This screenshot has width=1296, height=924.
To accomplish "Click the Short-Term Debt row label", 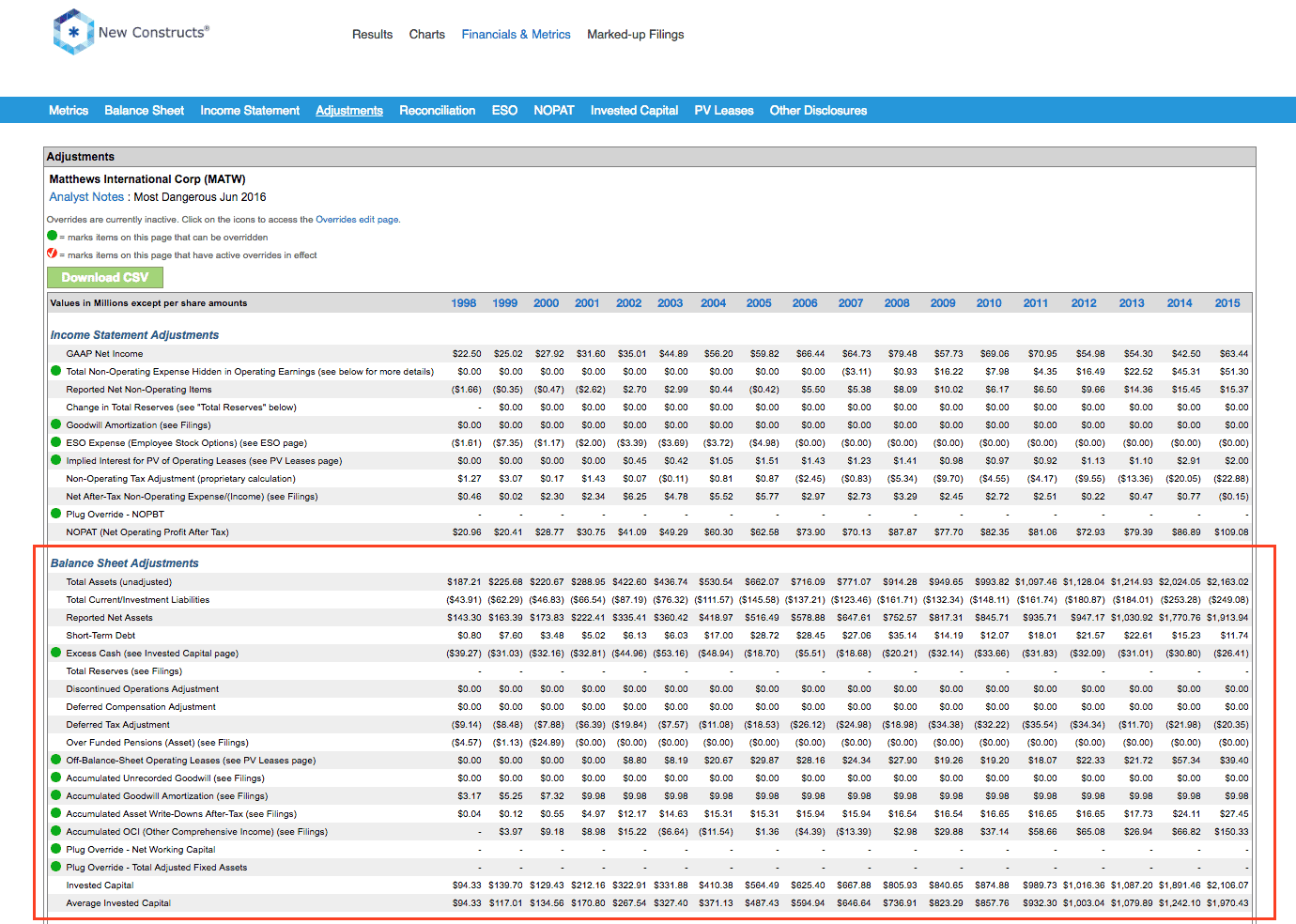I will coord(100,636).
